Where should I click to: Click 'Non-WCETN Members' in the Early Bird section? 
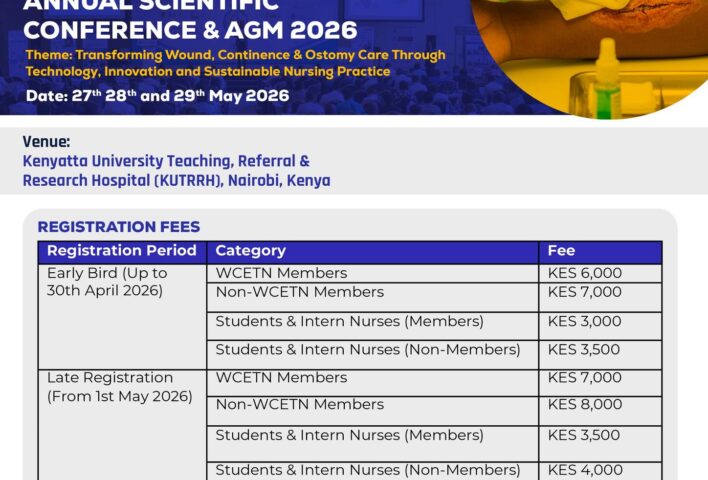[373, 297]
